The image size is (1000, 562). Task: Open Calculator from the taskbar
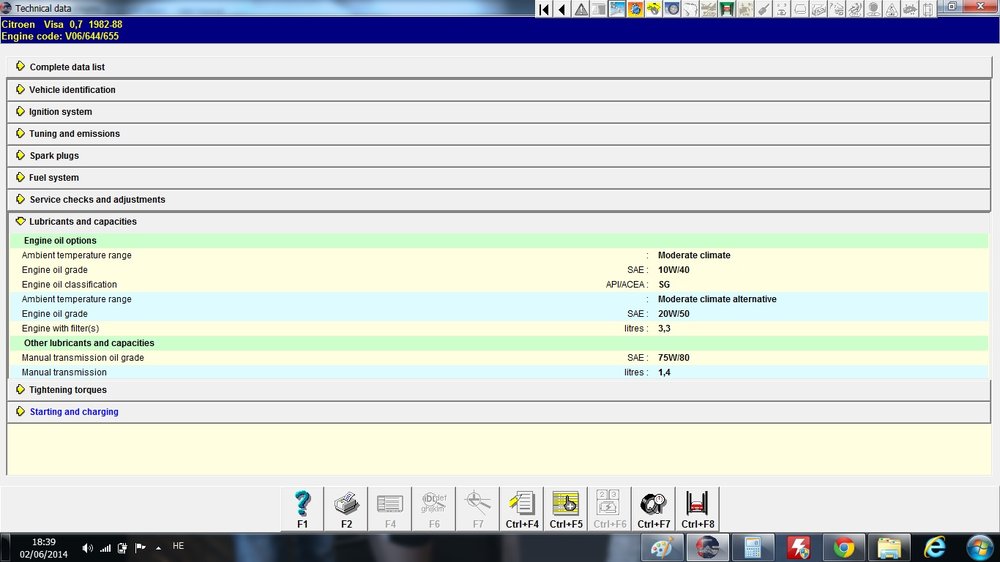pos(753,547)
